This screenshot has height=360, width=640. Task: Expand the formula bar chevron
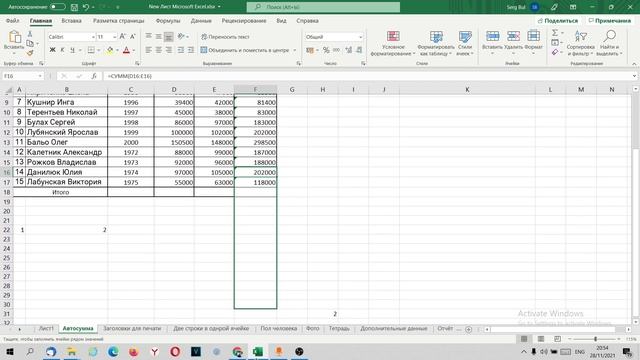pos(634,76)
